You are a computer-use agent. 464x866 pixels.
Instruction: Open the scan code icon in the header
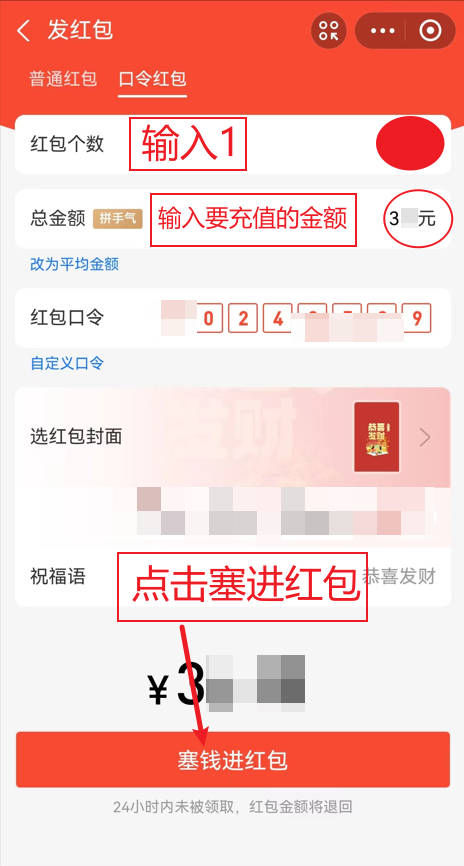click(329, 30)
